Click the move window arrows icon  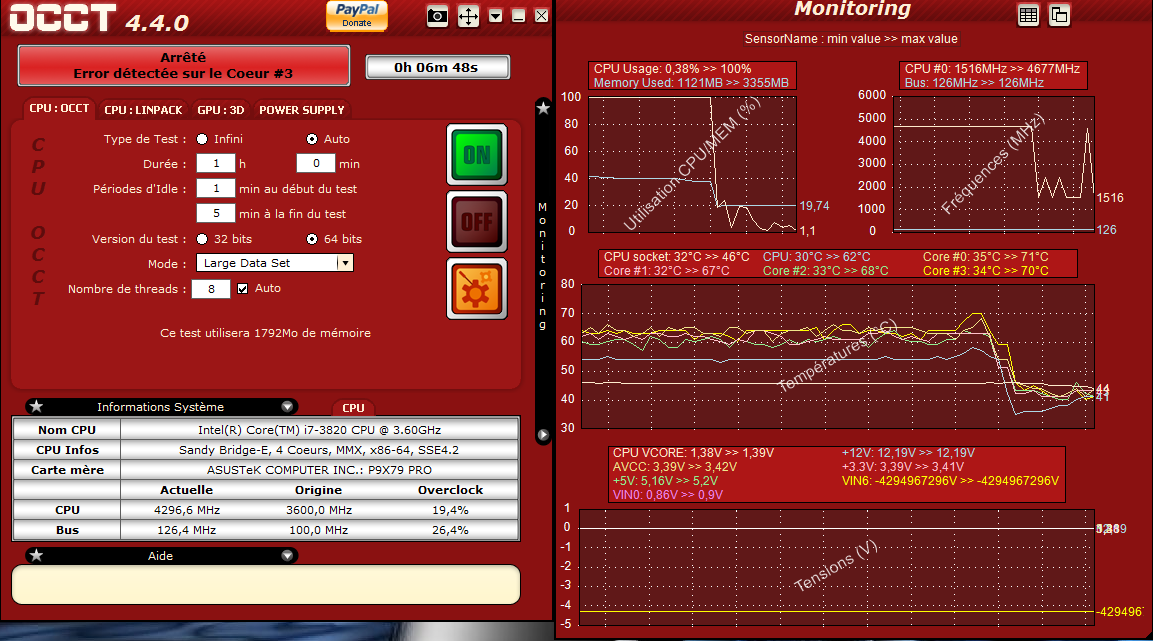pyautogui.click(x=468, y=16)
